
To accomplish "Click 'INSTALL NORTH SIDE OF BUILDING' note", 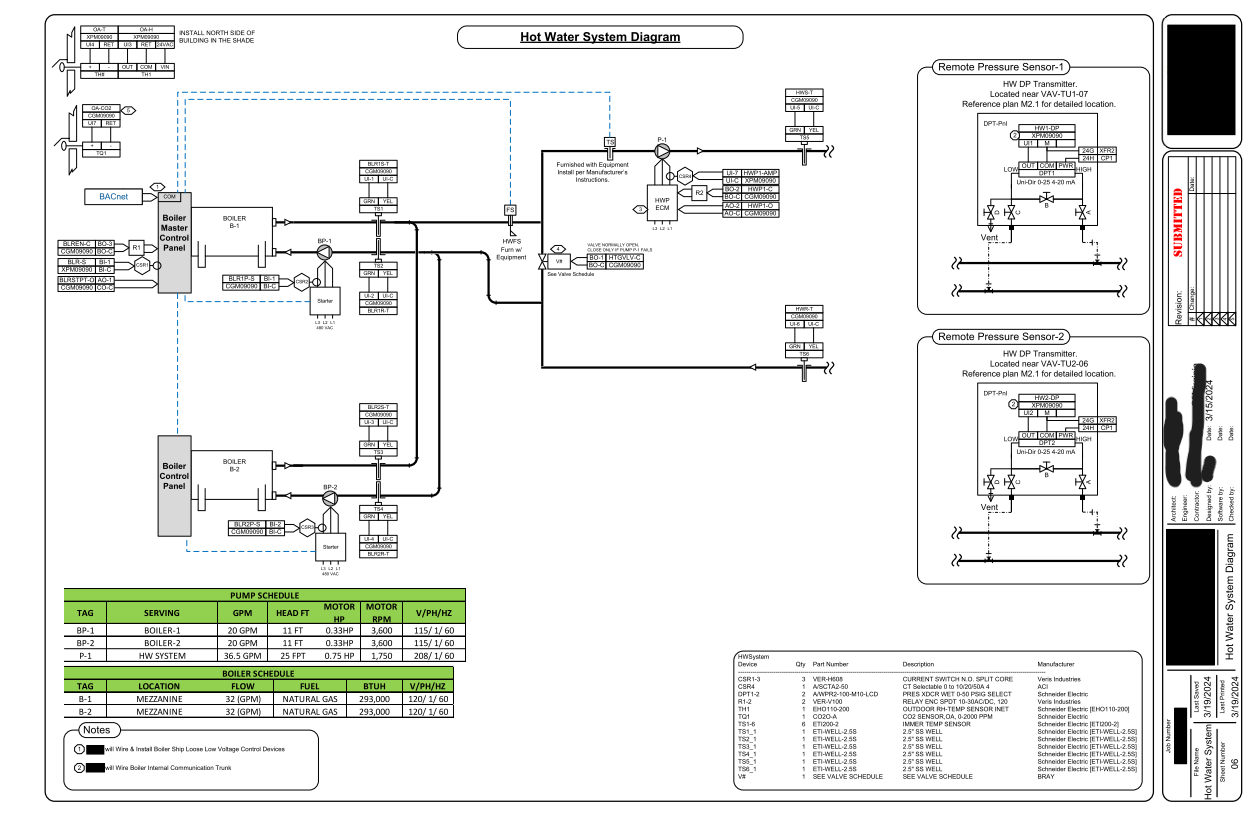I will [x=216, y=37].
